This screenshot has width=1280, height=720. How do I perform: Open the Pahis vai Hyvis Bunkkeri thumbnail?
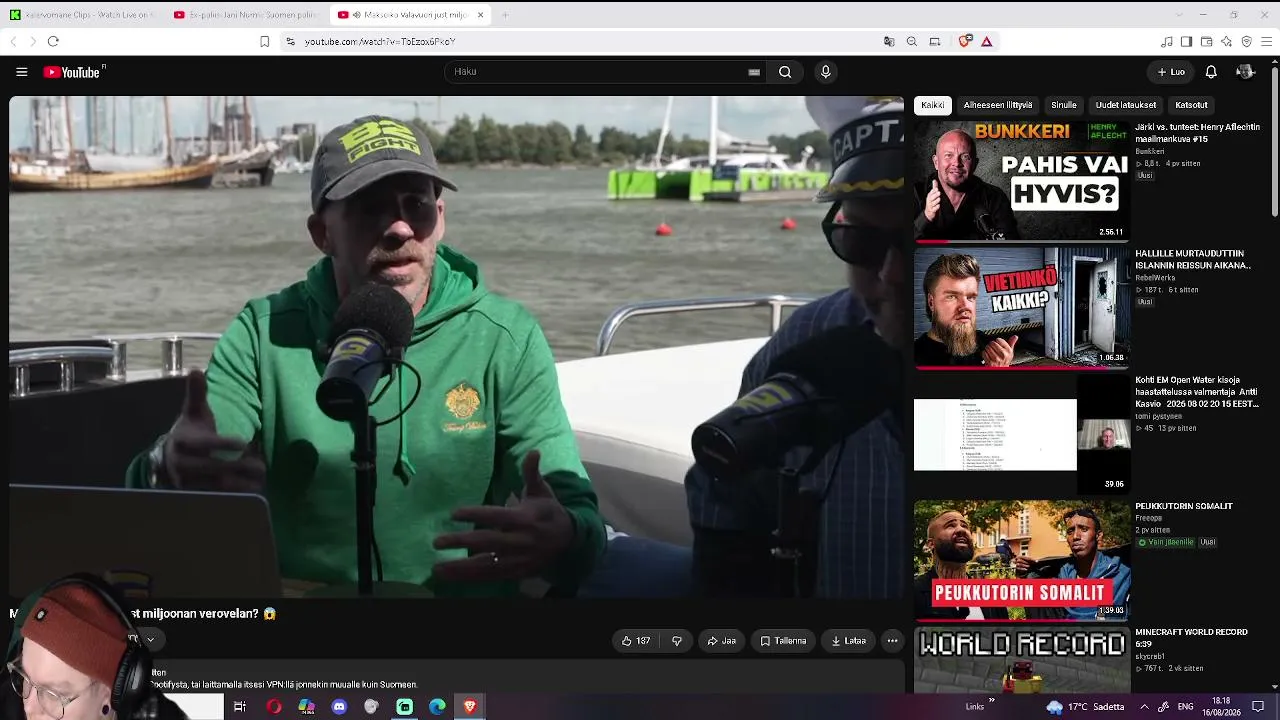(1022, 182)
